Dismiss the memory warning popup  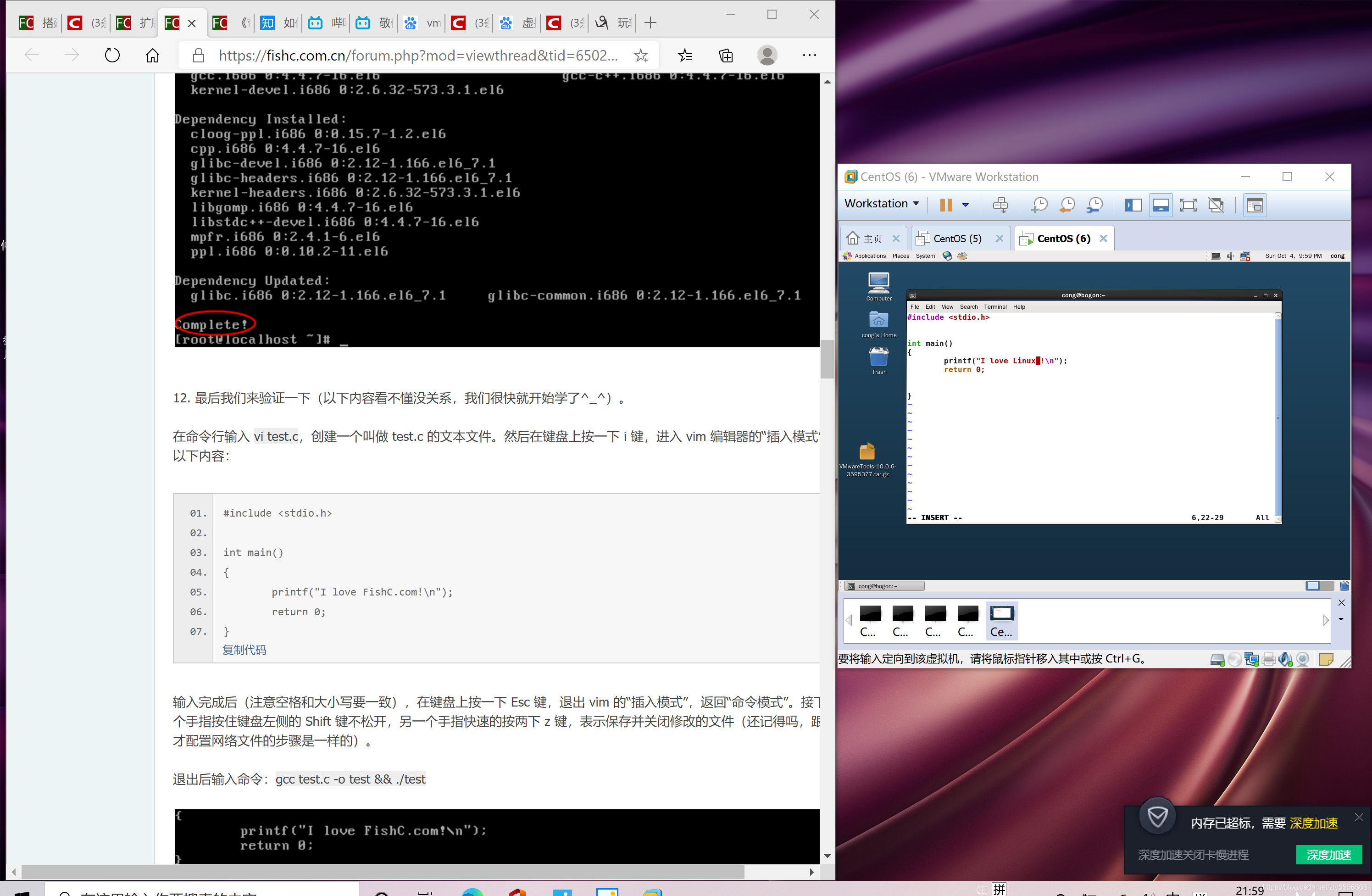tap(1359, 817)
